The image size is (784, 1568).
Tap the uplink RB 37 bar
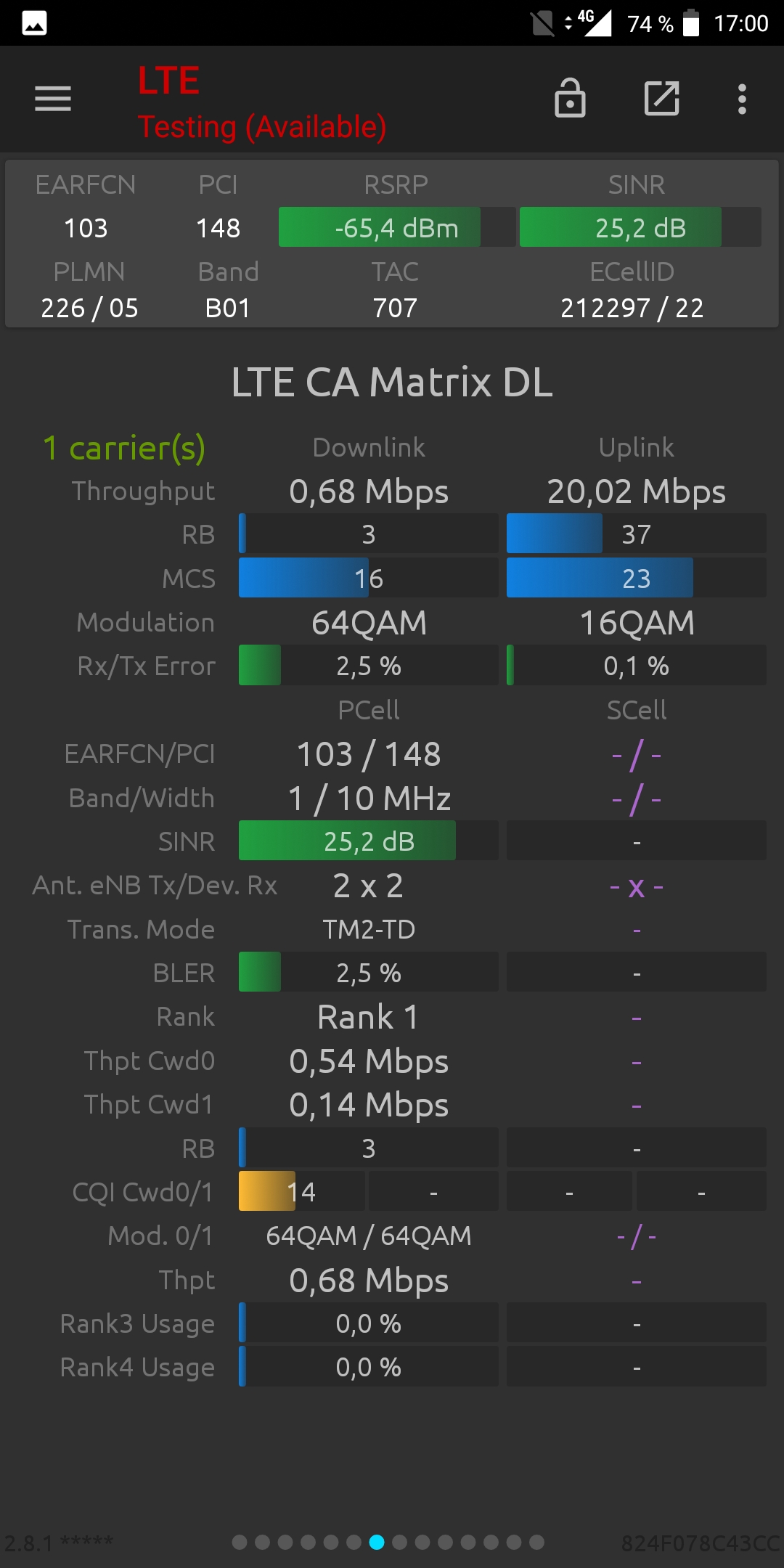point(636,534)
